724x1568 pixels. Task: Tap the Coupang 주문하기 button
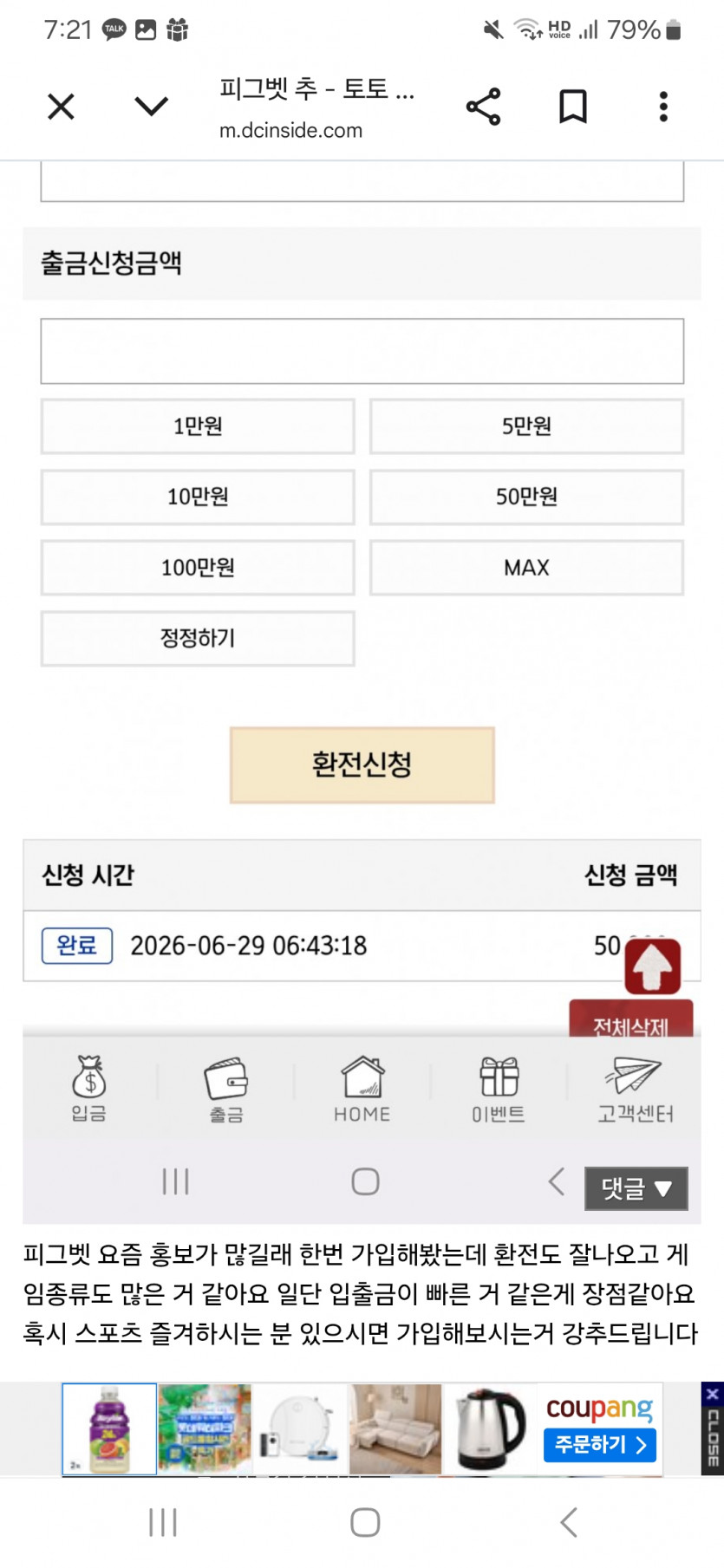coord(600,1445)
